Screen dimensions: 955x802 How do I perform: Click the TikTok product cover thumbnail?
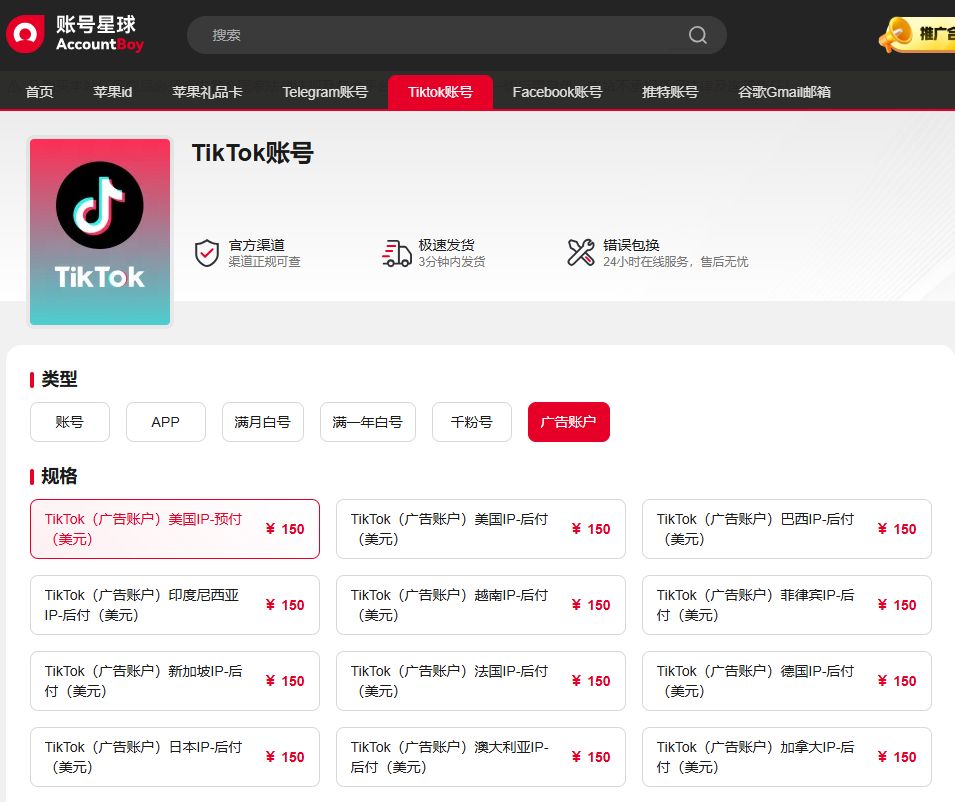point(99,231)
